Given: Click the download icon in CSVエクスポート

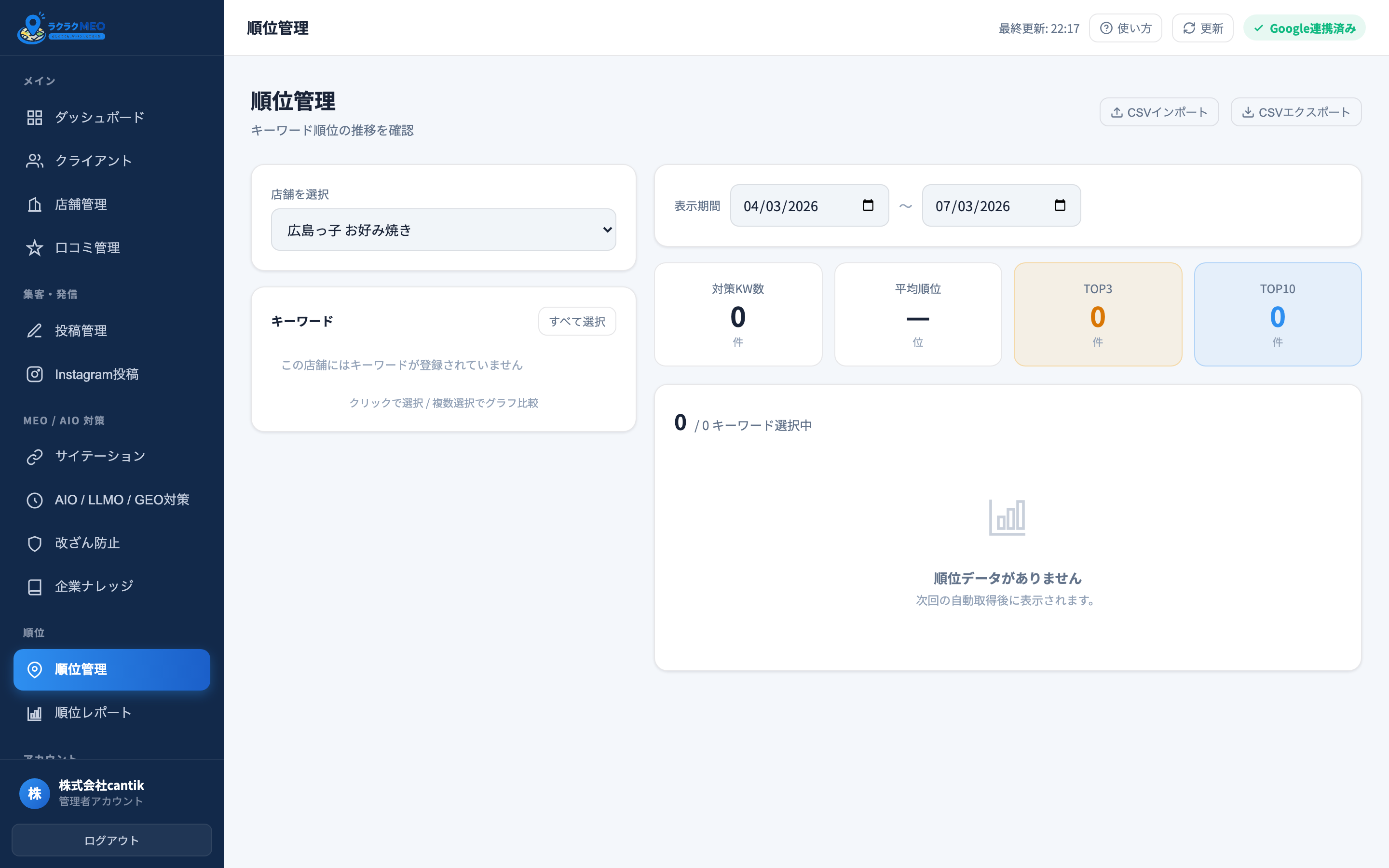Looking at the screenshot, I should (1248, 112).
